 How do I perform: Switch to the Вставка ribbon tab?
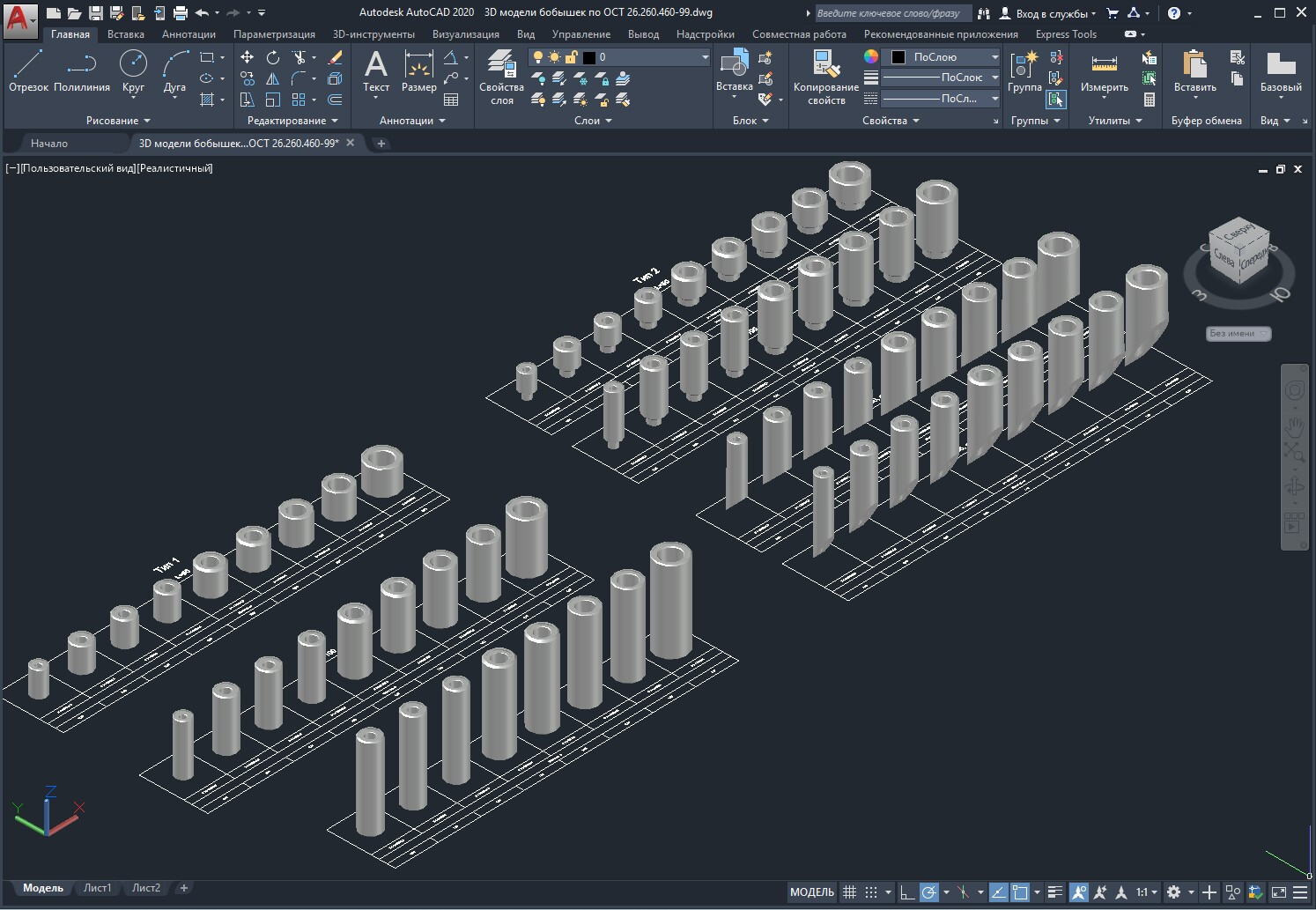pos(126,34)
